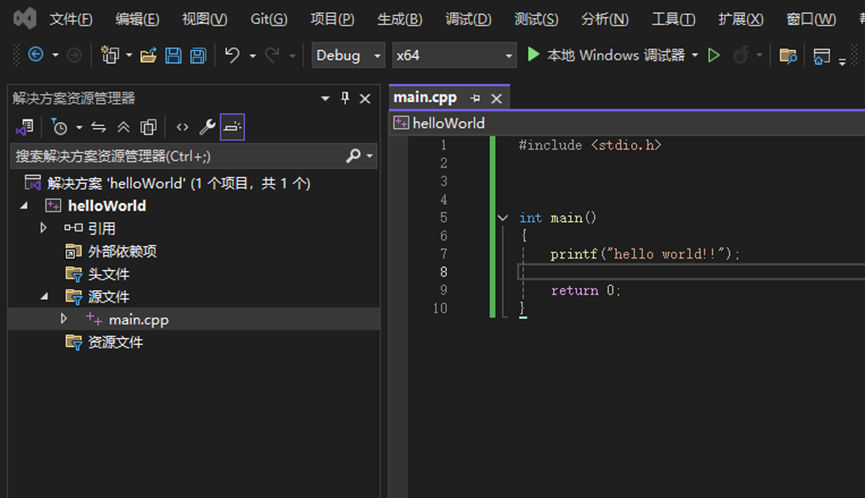Open the 窗口(W) menu
The height and width of the screenshot is (498, 865).
coord(811,19)
